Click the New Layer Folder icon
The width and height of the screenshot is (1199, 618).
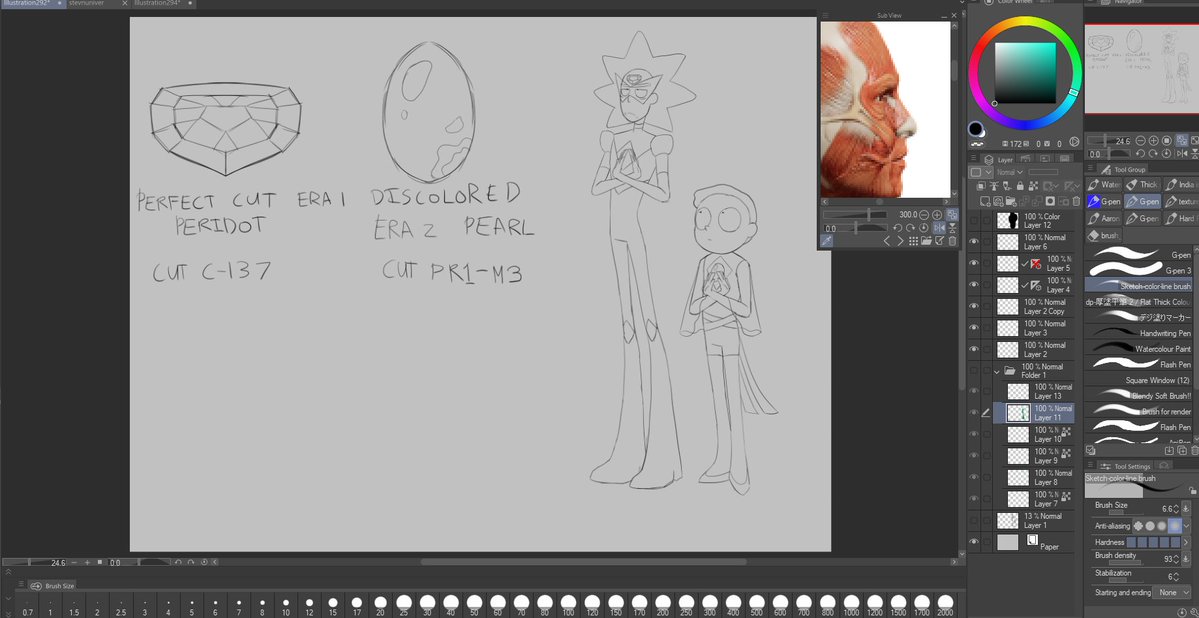1011,201
